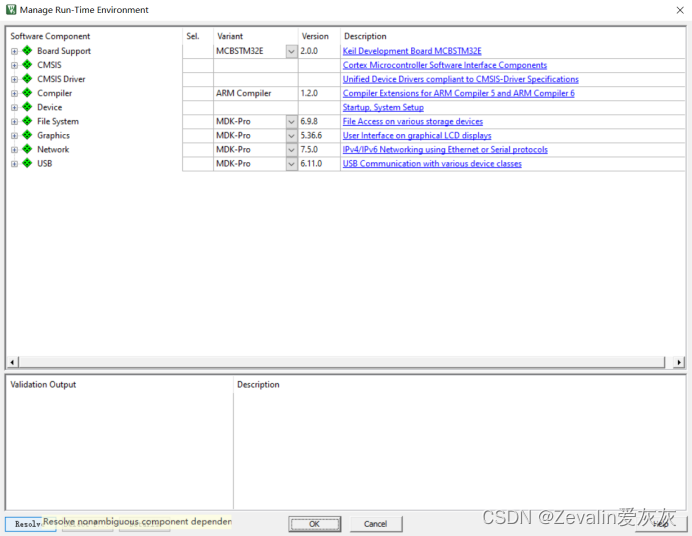Image resolution: width=692 pixels, height=536 pixels.
Task: Expand the CMSIS Driver tree node
Action: pos(14,79)
